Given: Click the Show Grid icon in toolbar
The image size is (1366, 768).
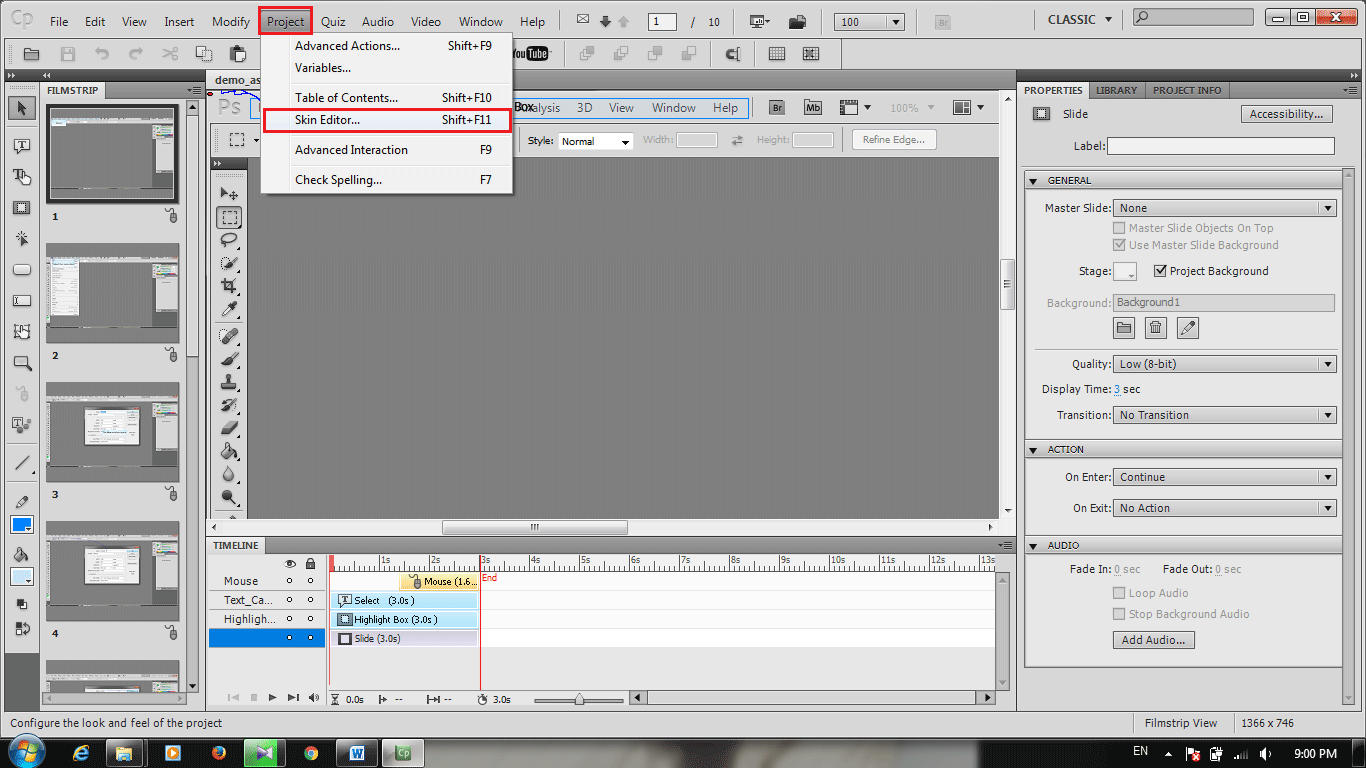Looking at the screenshot, I should point(777,54).
